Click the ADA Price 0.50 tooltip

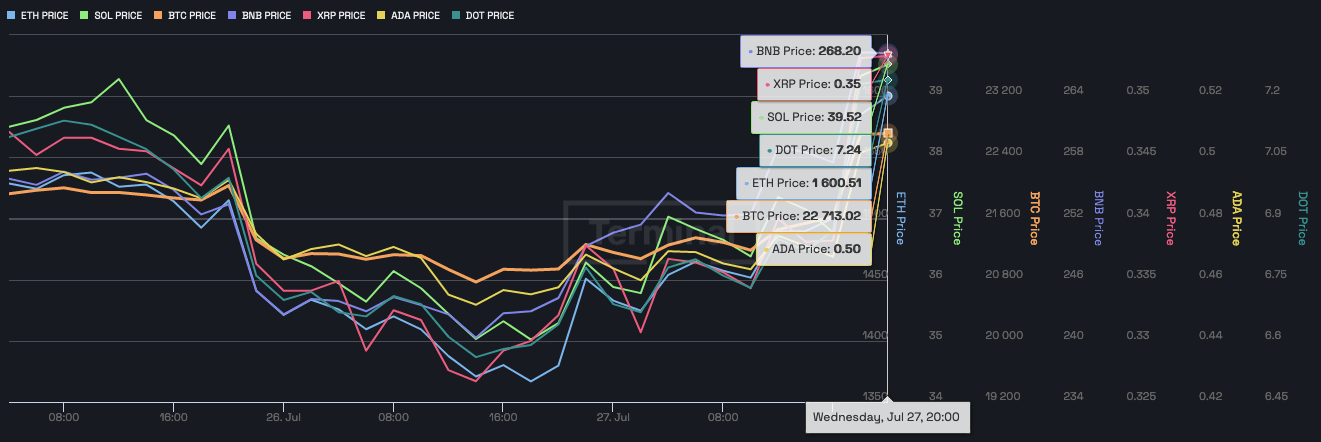[x=816, y=248]
